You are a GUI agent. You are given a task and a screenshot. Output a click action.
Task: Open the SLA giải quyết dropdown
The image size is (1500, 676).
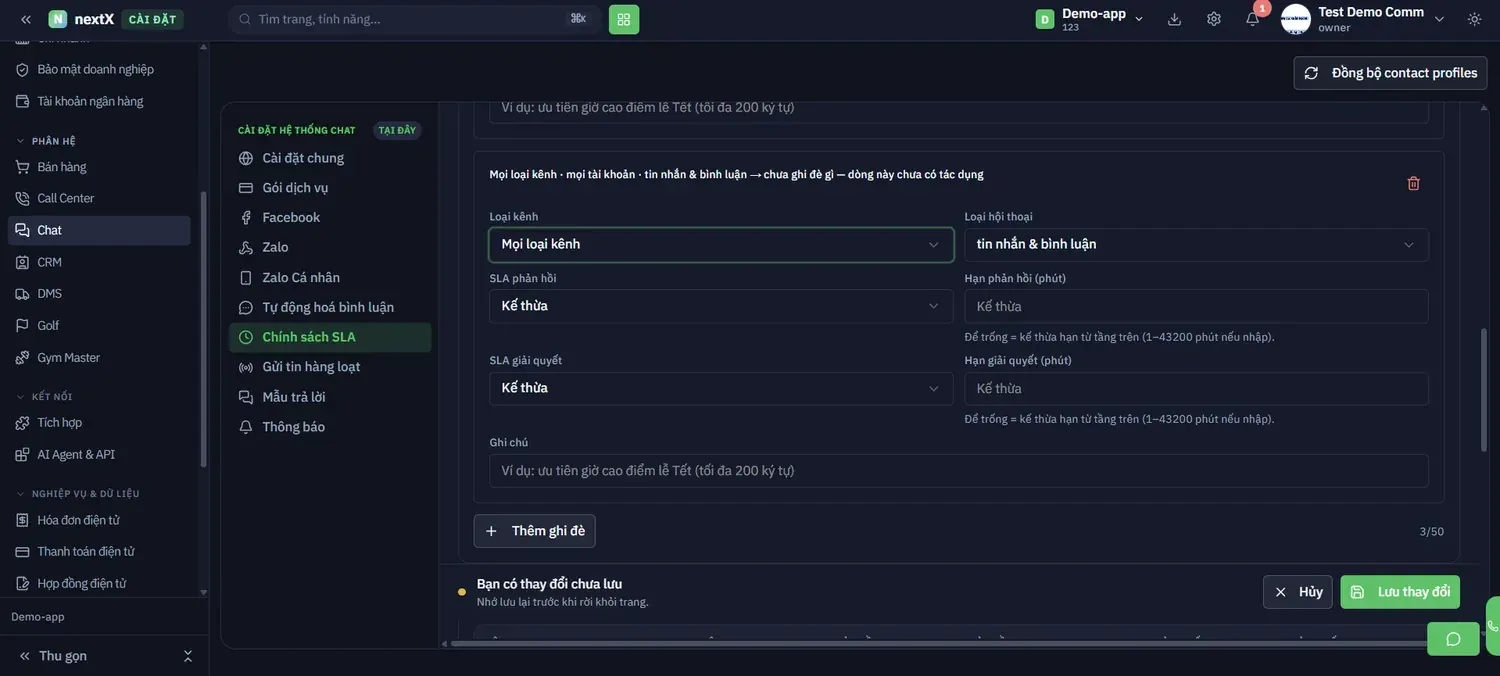[721, 388]
